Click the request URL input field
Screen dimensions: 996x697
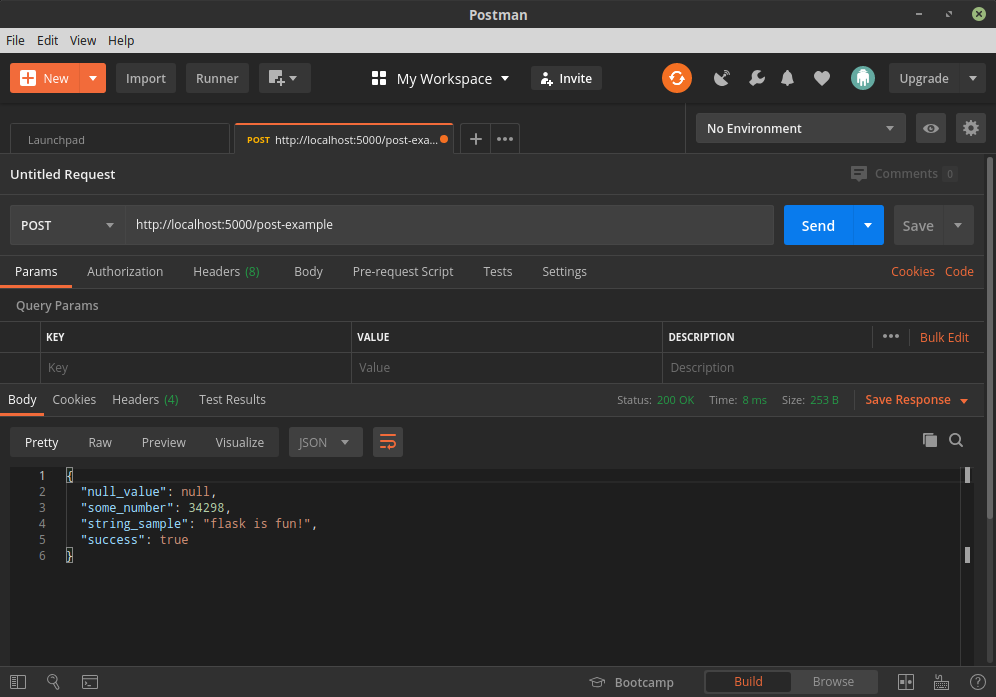tap(449, 225)
